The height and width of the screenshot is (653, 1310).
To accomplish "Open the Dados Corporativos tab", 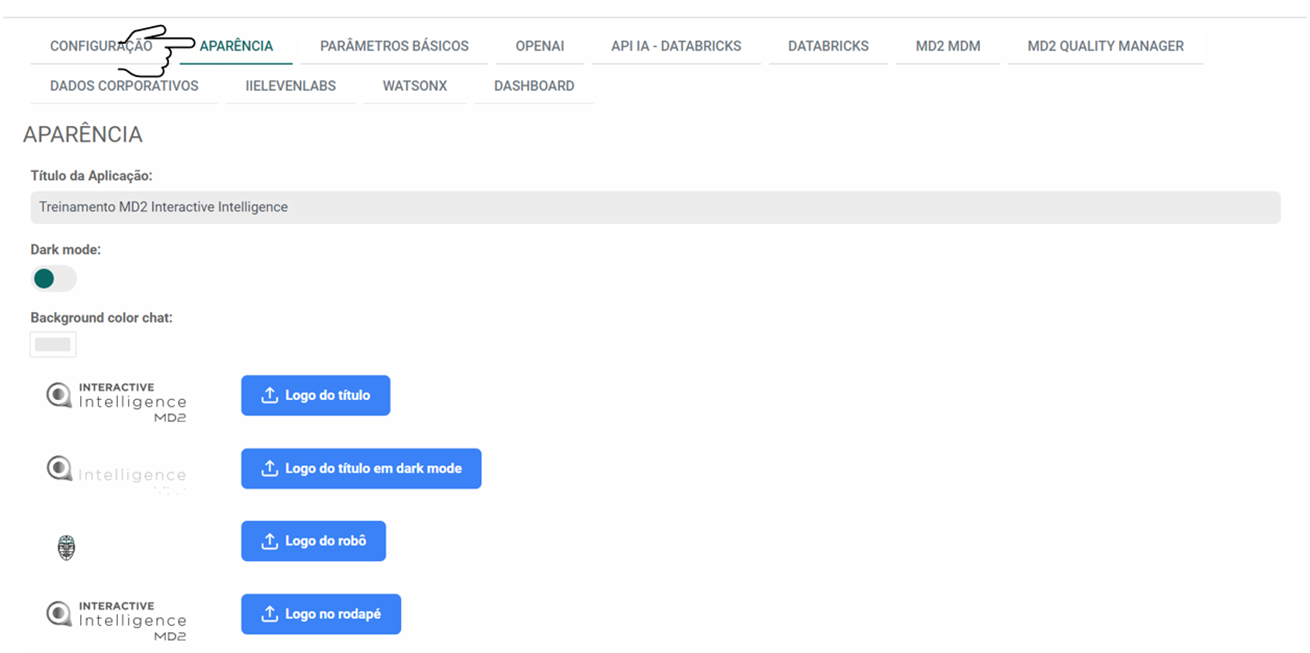I will (x=124, y=86).
